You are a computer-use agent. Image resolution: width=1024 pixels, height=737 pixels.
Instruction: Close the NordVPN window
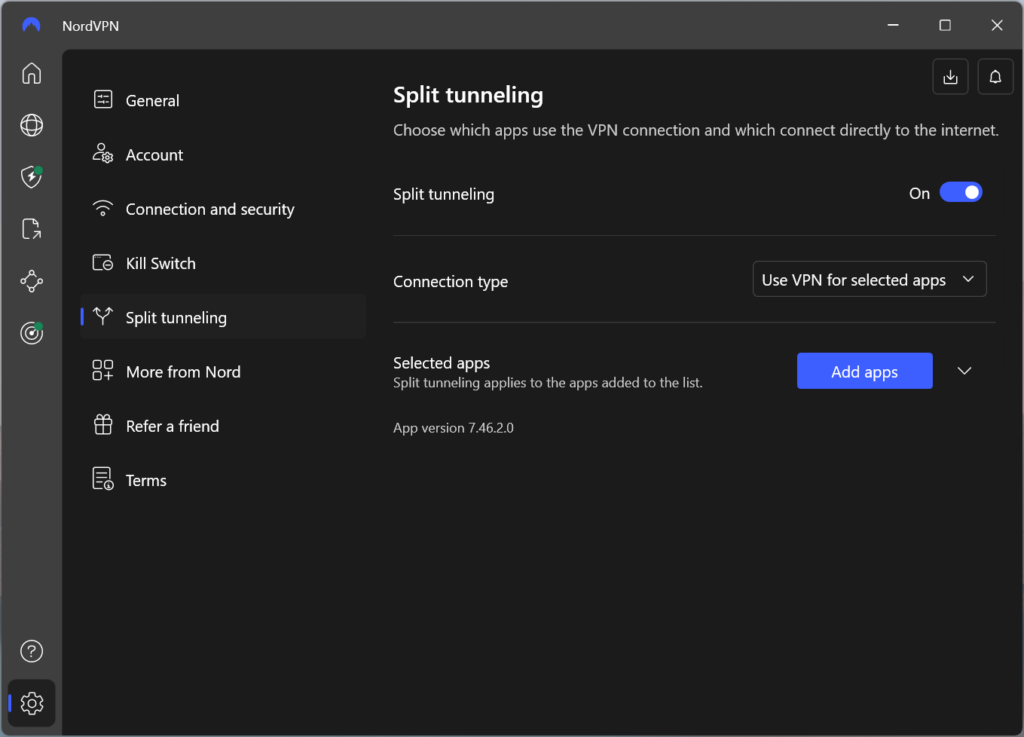point(997,25)
